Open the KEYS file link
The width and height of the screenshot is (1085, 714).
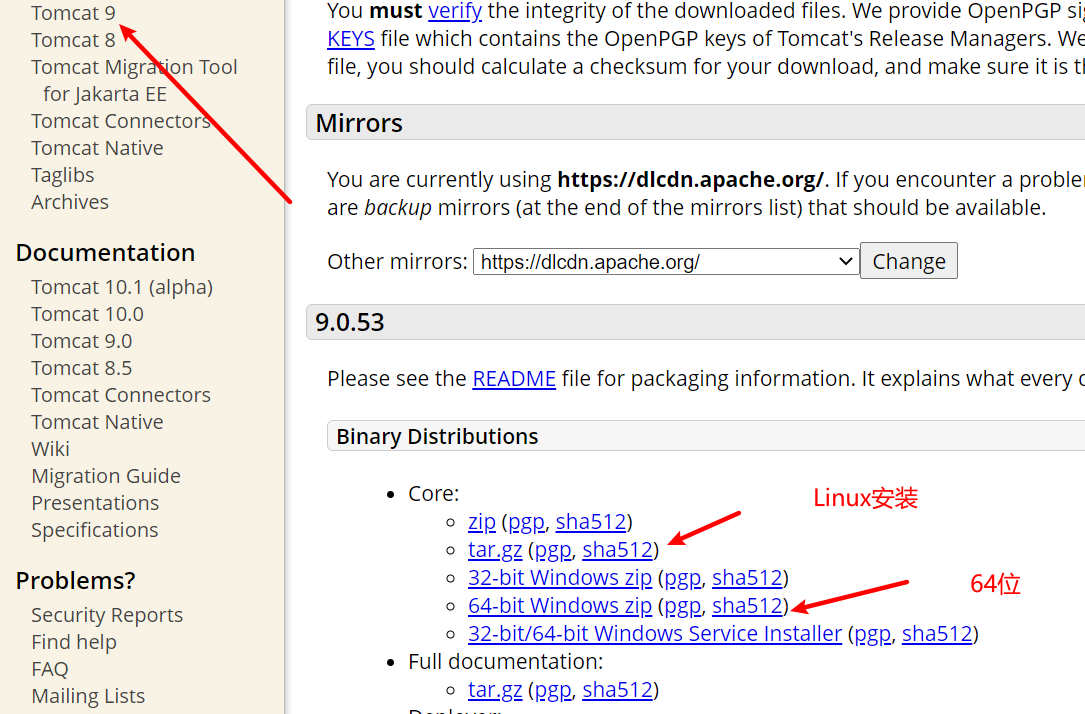351,39
